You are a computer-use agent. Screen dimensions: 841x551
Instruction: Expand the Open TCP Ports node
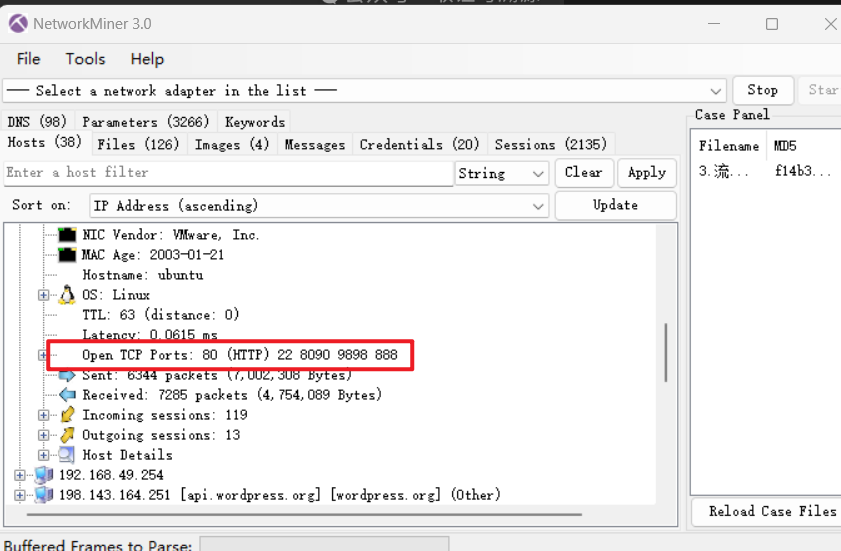pos(43,355)
